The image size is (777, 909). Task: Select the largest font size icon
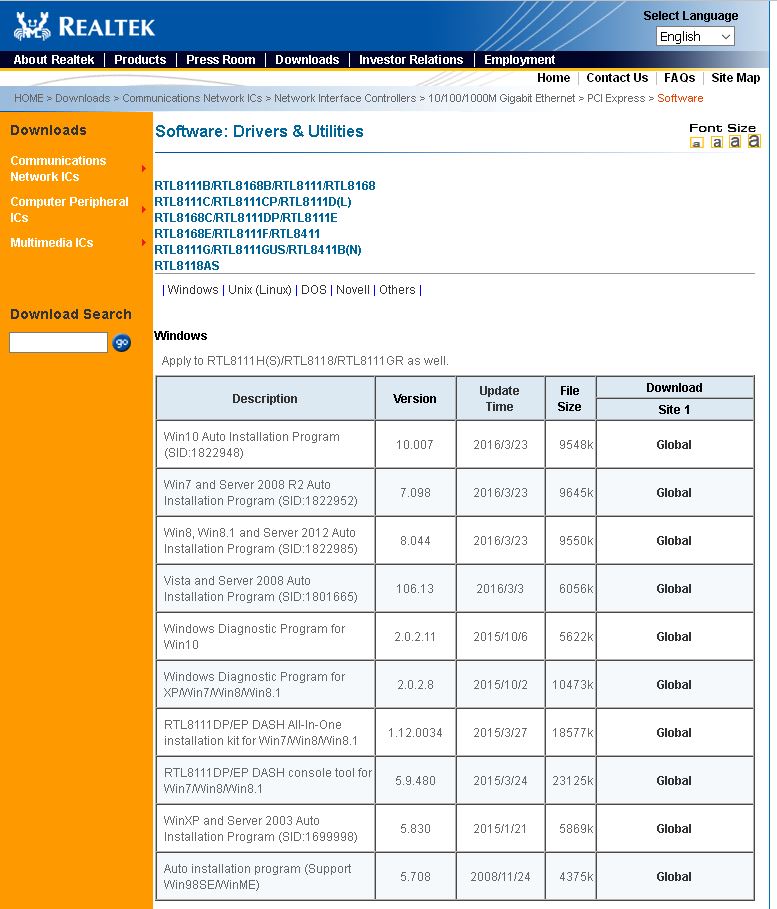click(754, 141)
